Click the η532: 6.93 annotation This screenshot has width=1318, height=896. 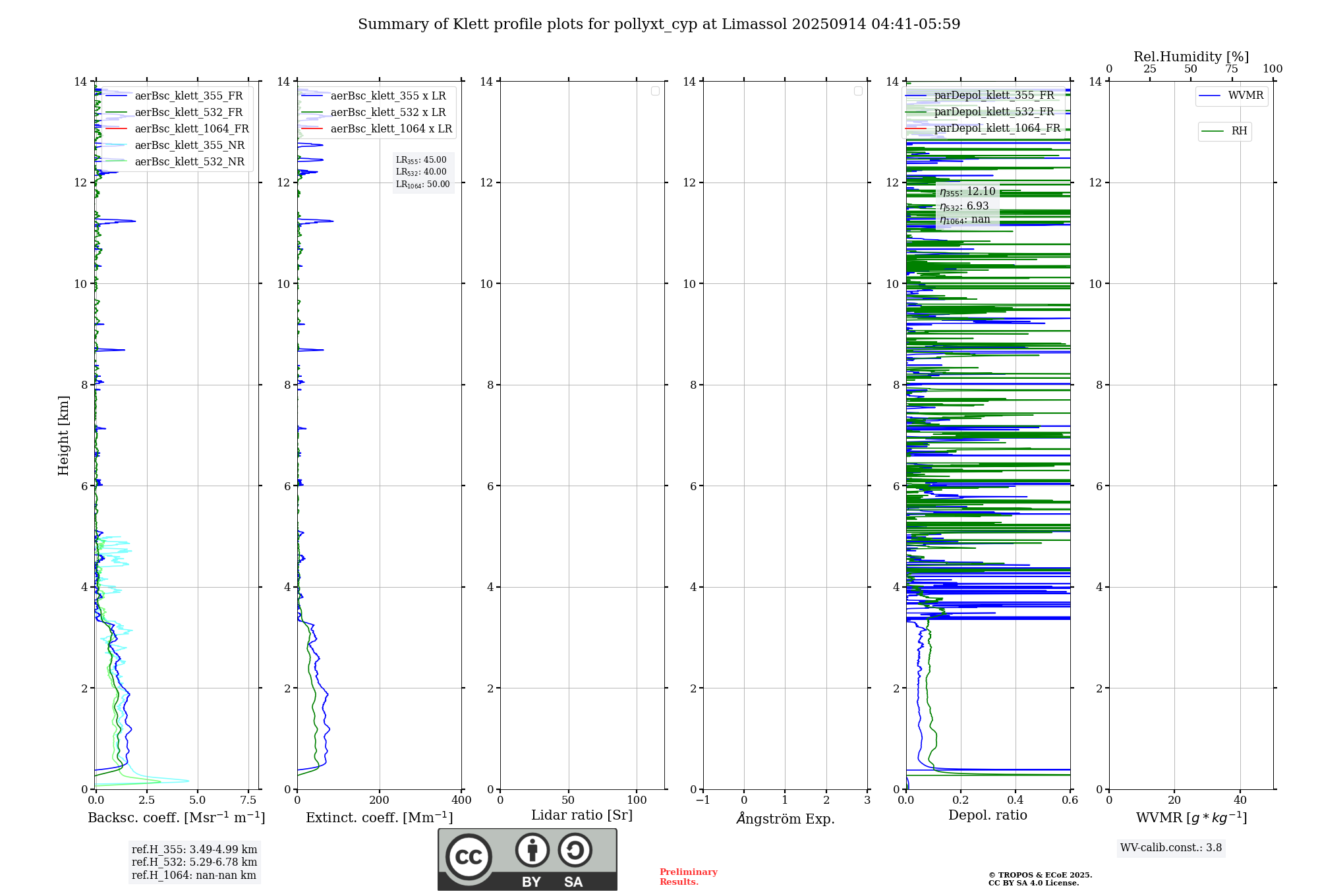(964, 206)
